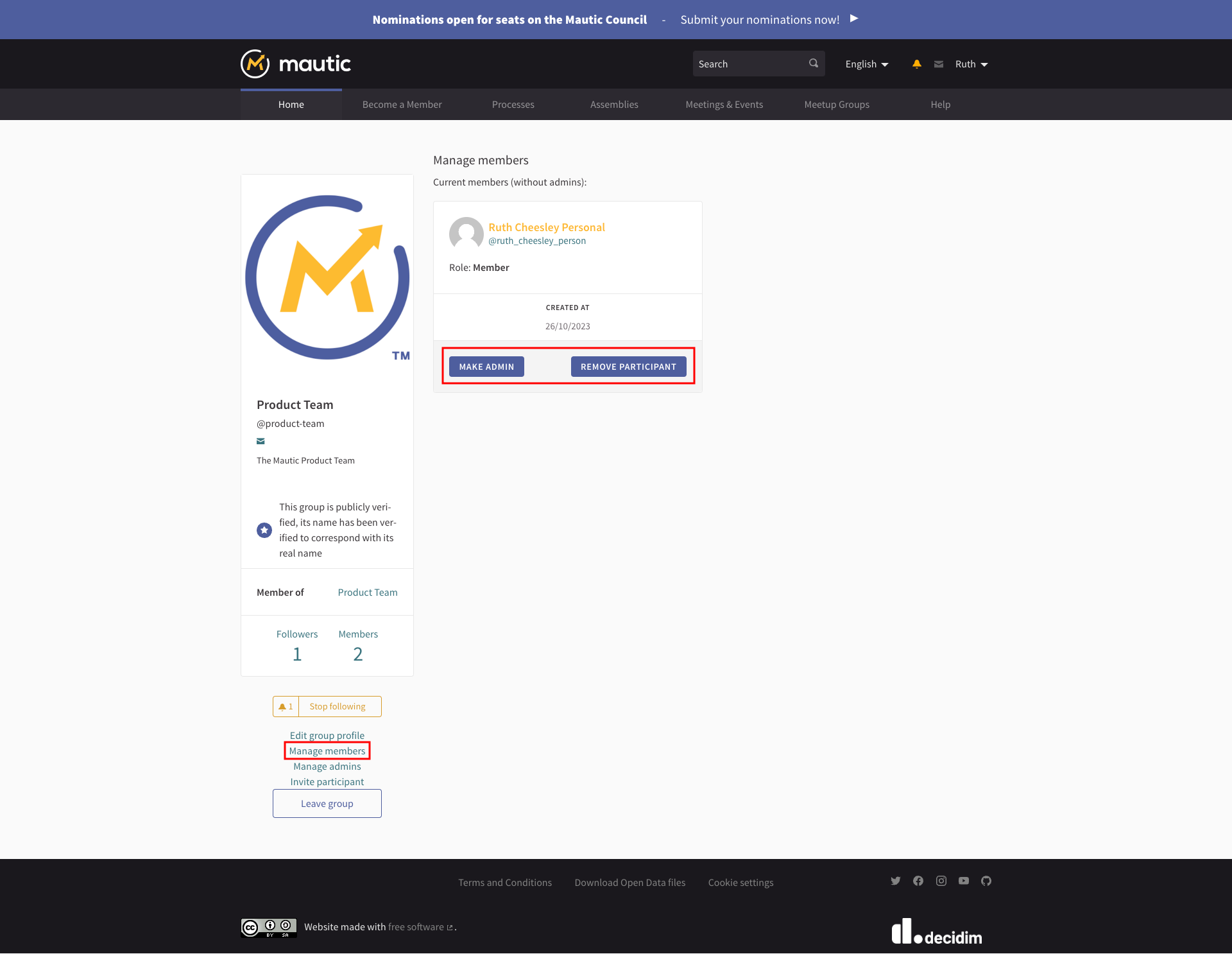Click the Make Admin button
This screenshot has height=954, width=1232.
coord(486,366)
